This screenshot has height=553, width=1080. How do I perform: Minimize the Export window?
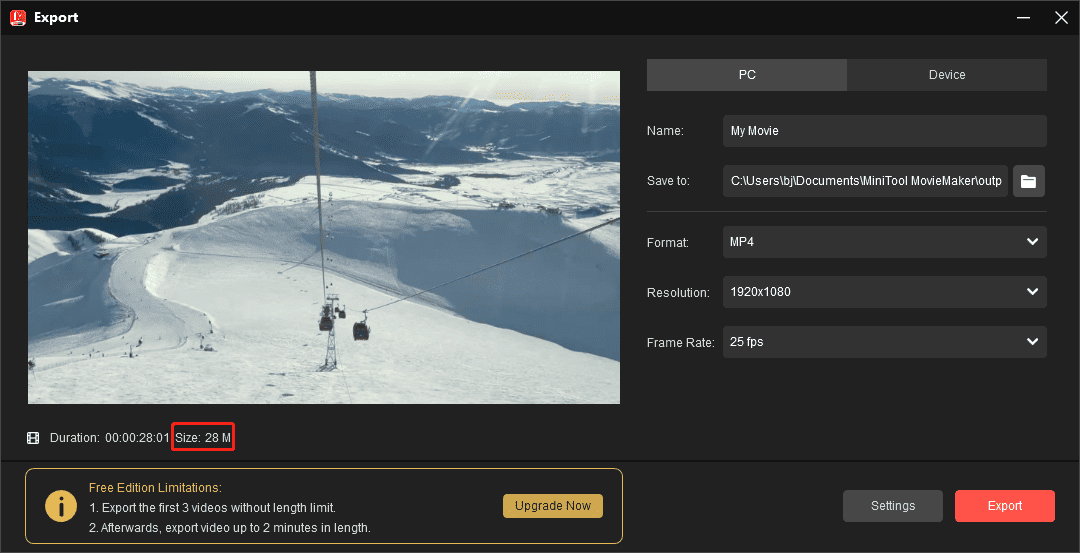pyautogui.click(x=1026, y=18)
